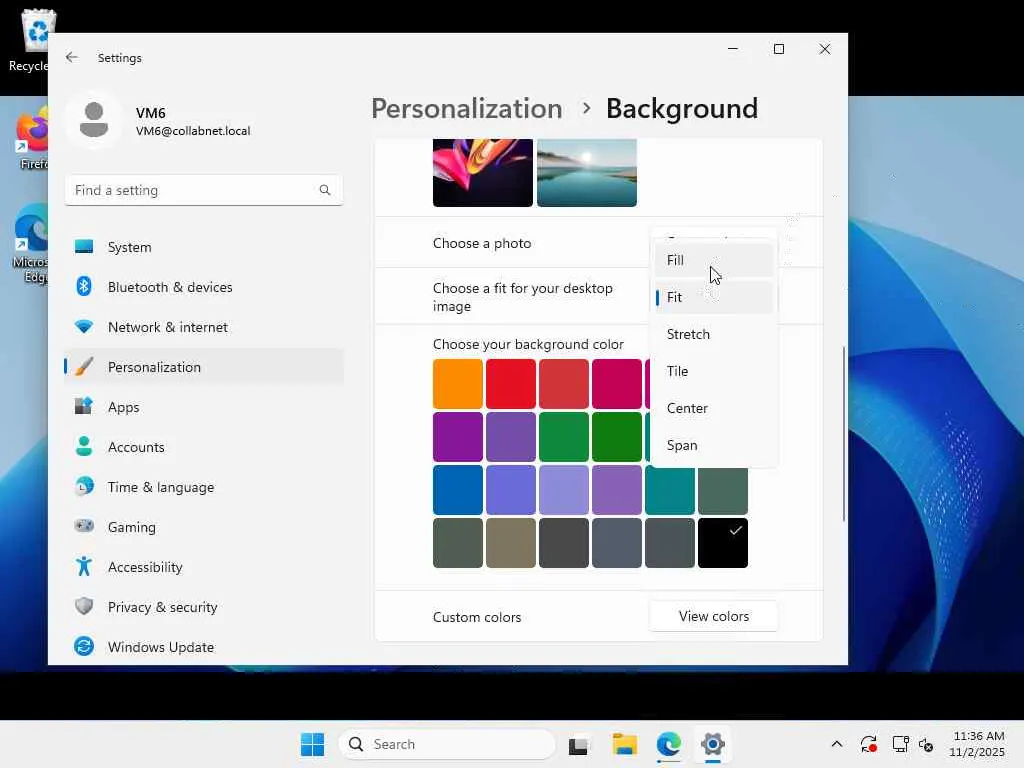The height and width of the screenshot is (768, 1024).
Task: Show hidden icons in system tray
Action: point(837,744)
